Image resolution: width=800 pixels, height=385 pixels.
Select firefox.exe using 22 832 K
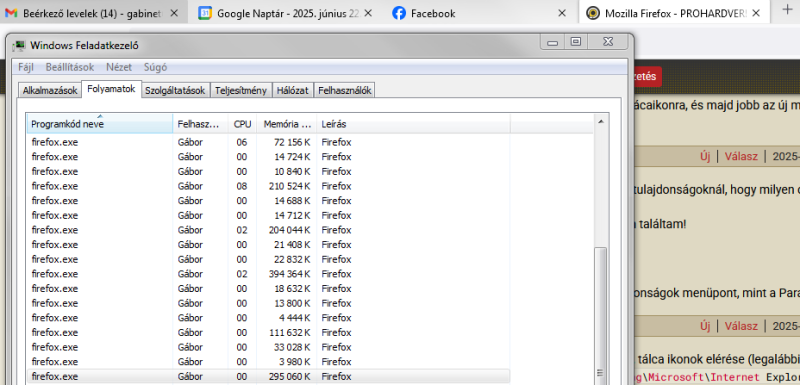click(x=268, y=259)
